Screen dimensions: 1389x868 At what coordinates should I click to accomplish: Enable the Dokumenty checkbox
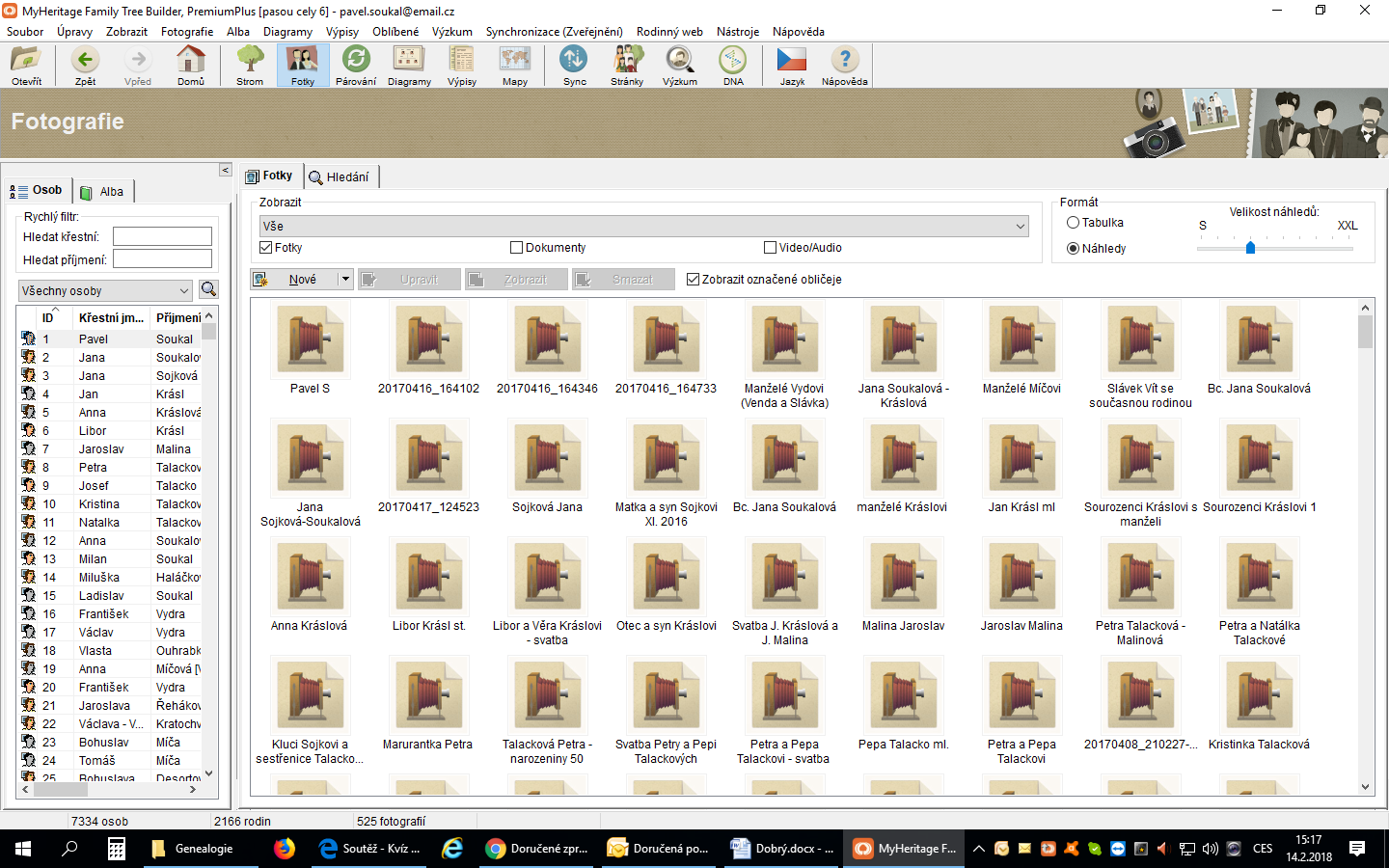516,248
